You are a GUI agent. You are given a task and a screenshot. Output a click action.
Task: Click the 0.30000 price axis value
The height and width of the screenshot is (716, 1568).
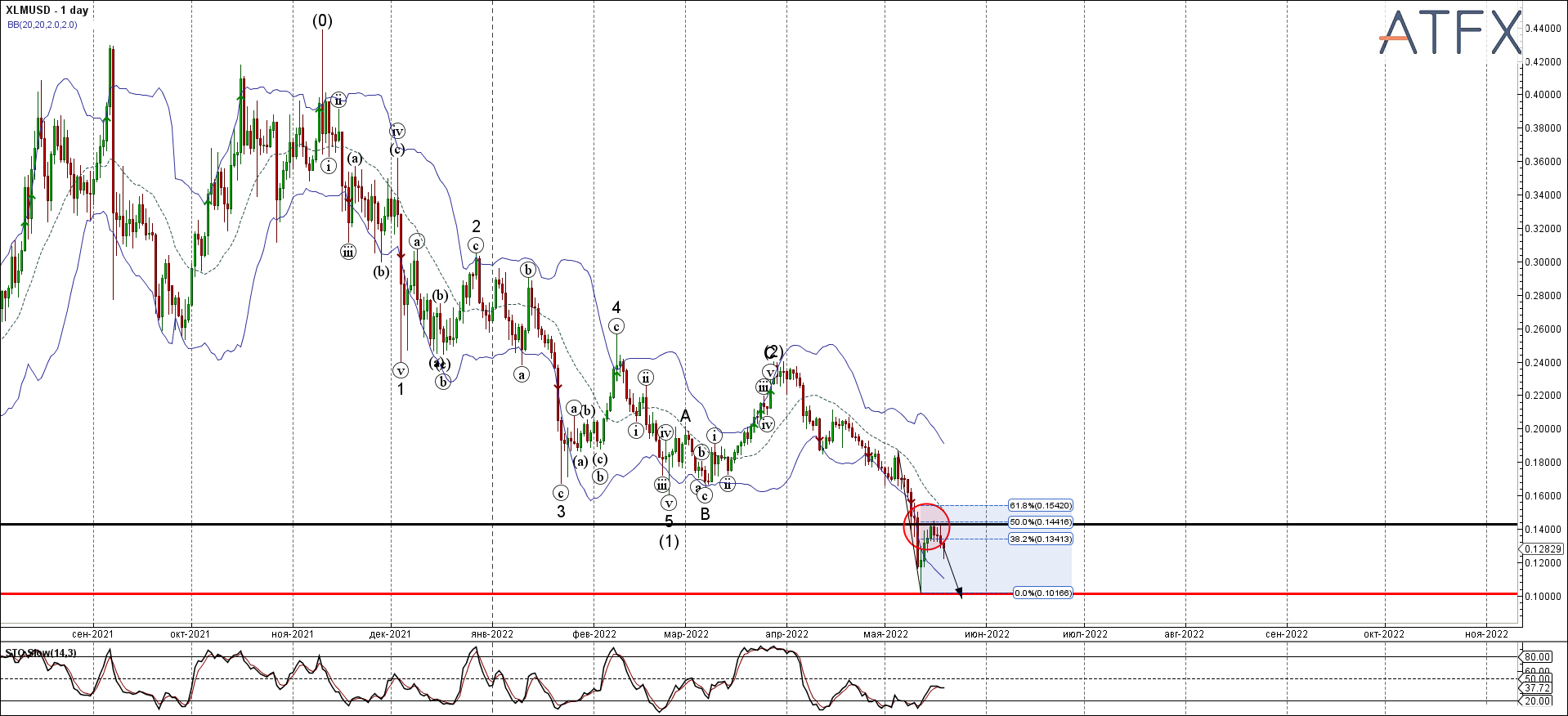(1543, 262)
